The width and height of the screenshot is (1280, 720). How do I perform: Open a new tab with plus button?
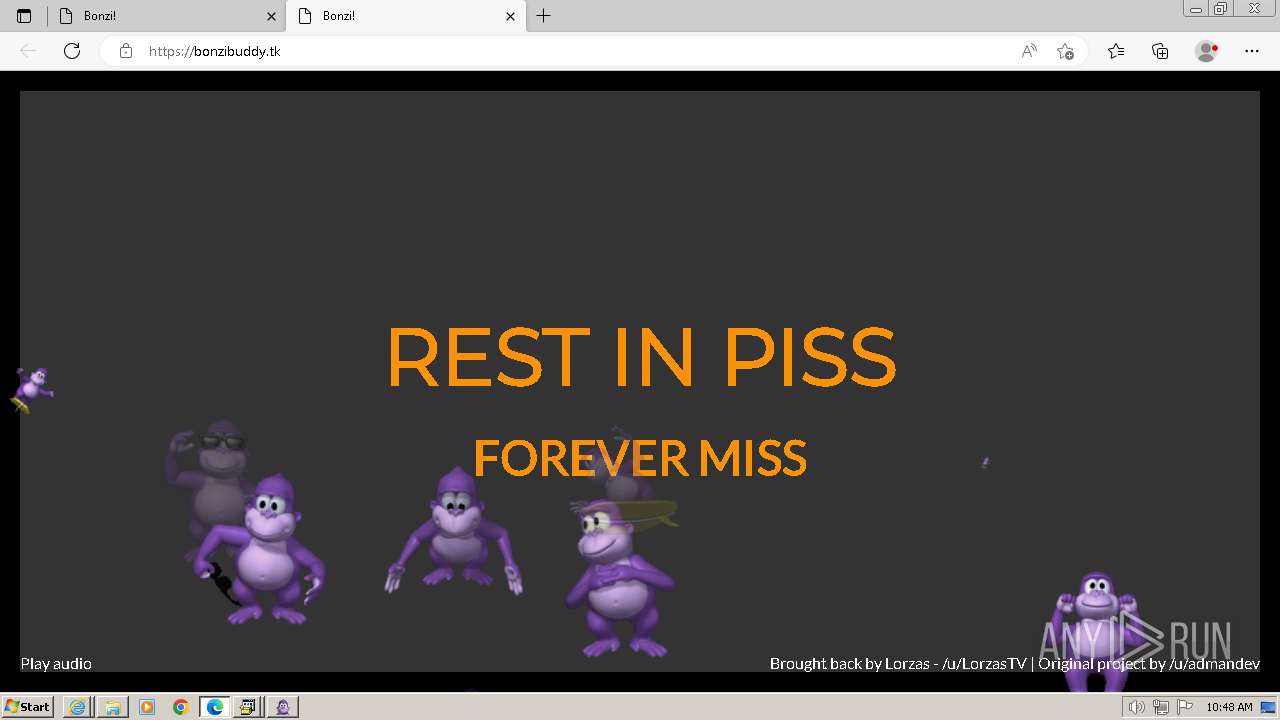pyautogui.click(x=543, y=16)
